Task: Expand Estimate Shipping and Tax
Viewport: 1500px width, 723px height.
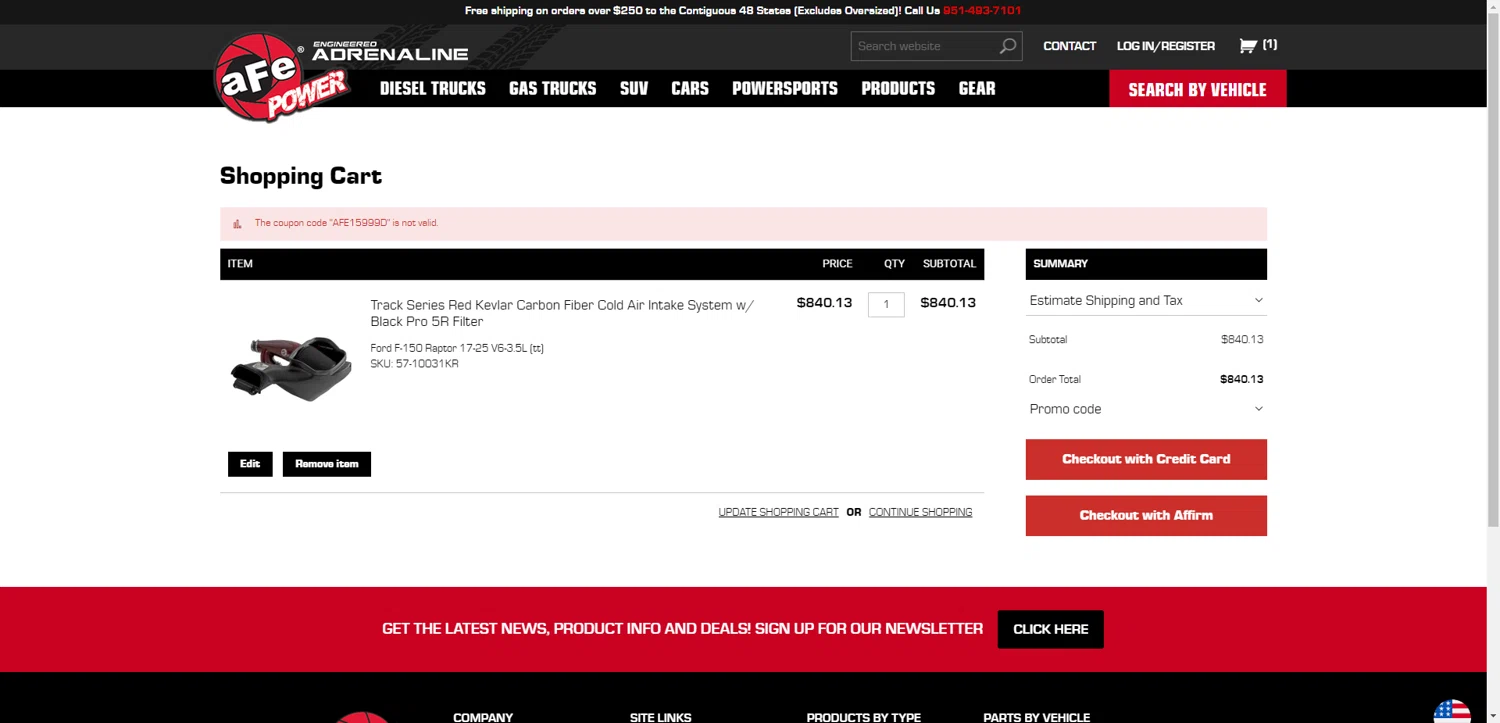Action: coord(1146,301)
